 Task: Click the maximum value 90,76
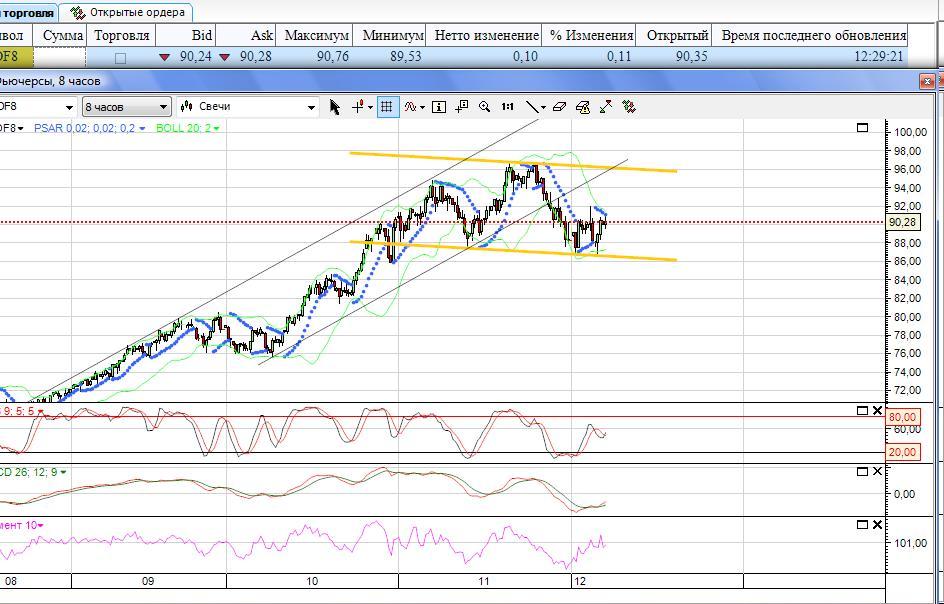click(x=333, y=57)
